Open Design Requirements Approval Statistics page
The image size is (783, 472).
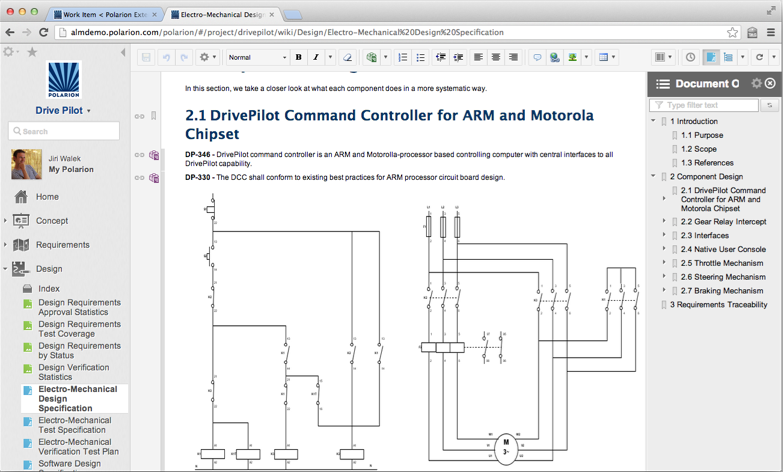[x=79, y=307]
